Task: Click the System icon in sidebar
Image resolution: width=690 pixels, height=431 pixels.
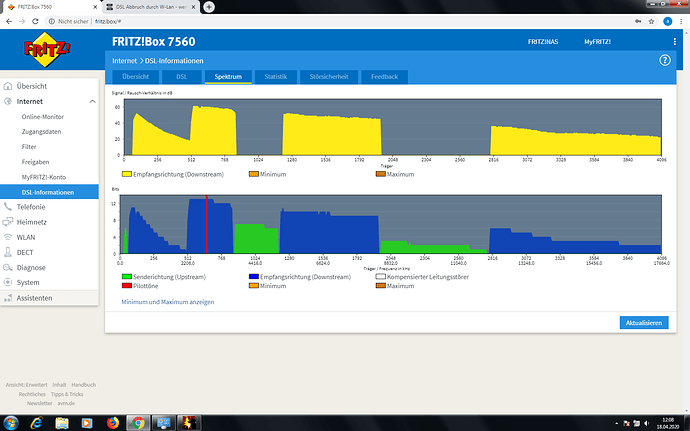Action: 7,282
